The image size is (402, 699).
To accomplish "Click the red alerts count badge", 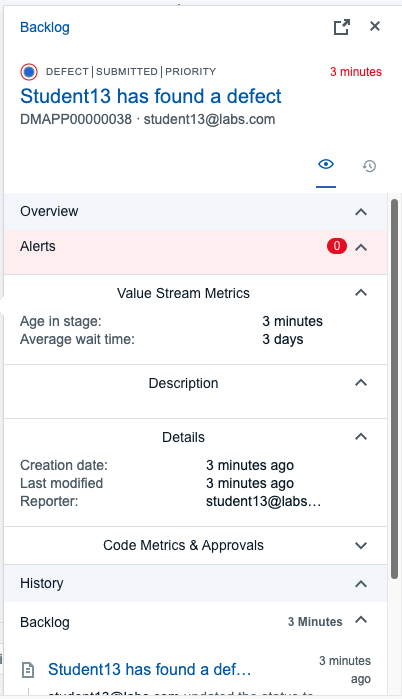I will 337,246.
